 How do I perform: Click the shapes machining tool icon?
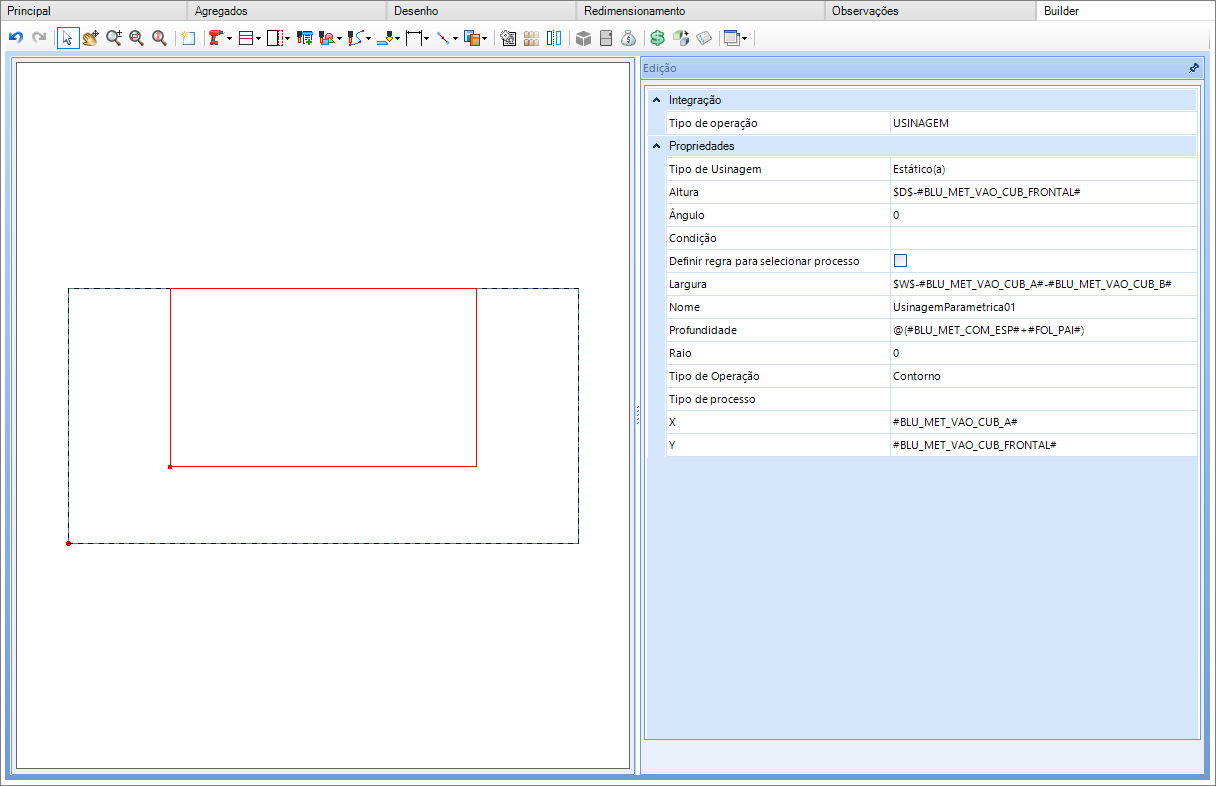327,38
